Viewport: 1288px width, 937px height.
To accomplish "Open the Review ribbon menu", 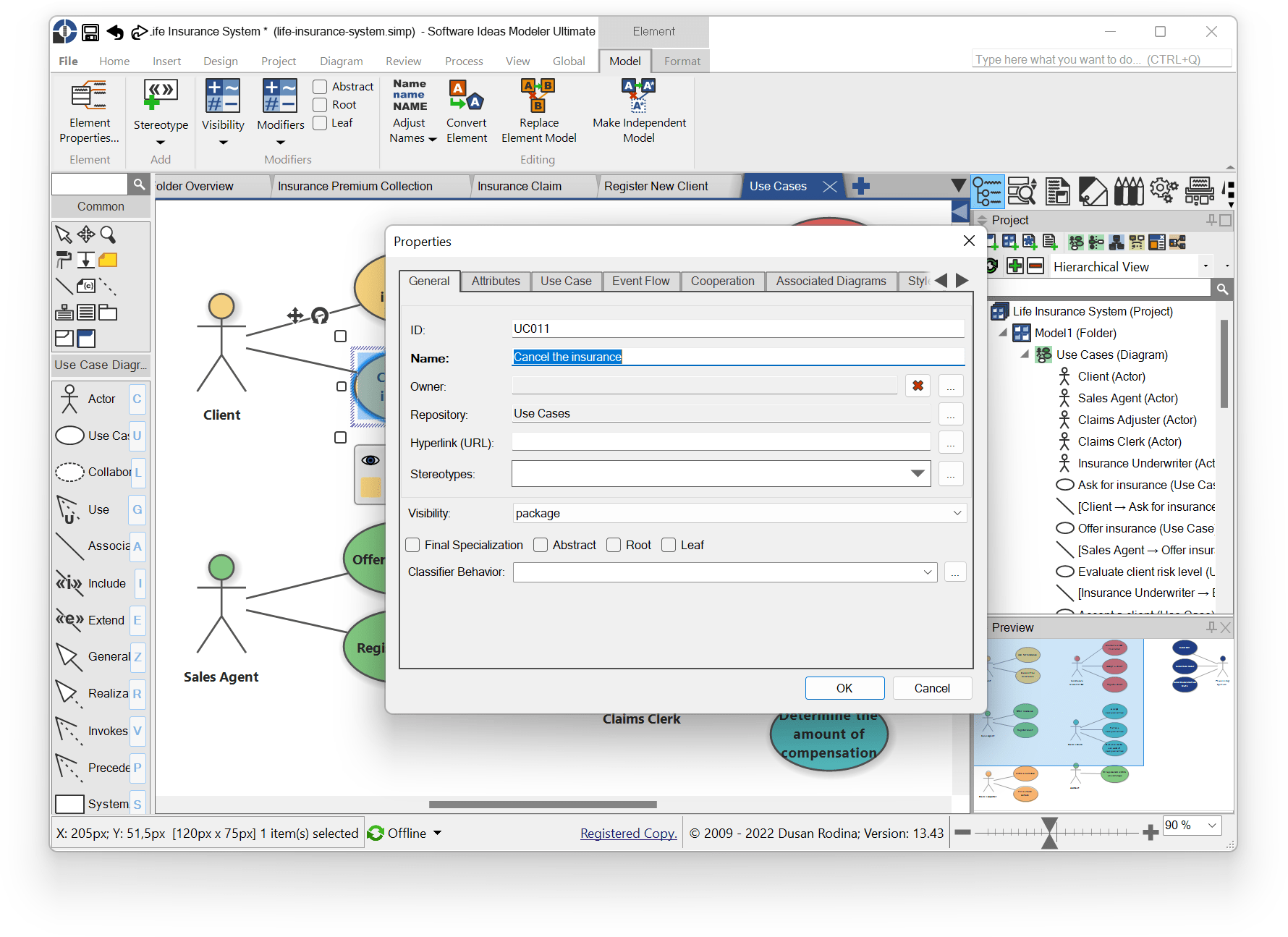I will coord(403,61).
